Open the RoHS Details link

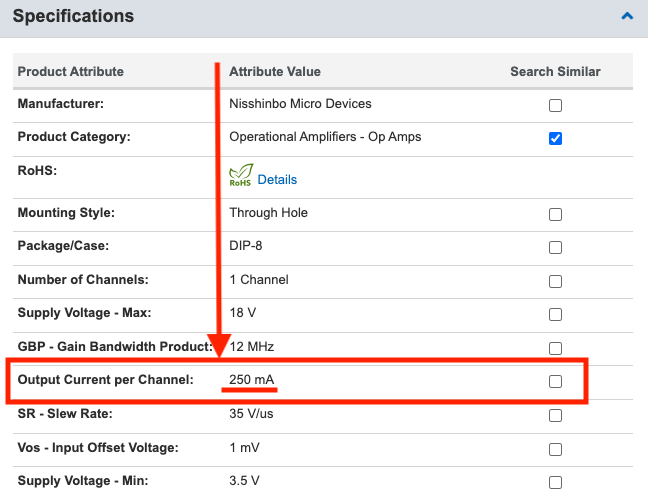tap(277, 180)
